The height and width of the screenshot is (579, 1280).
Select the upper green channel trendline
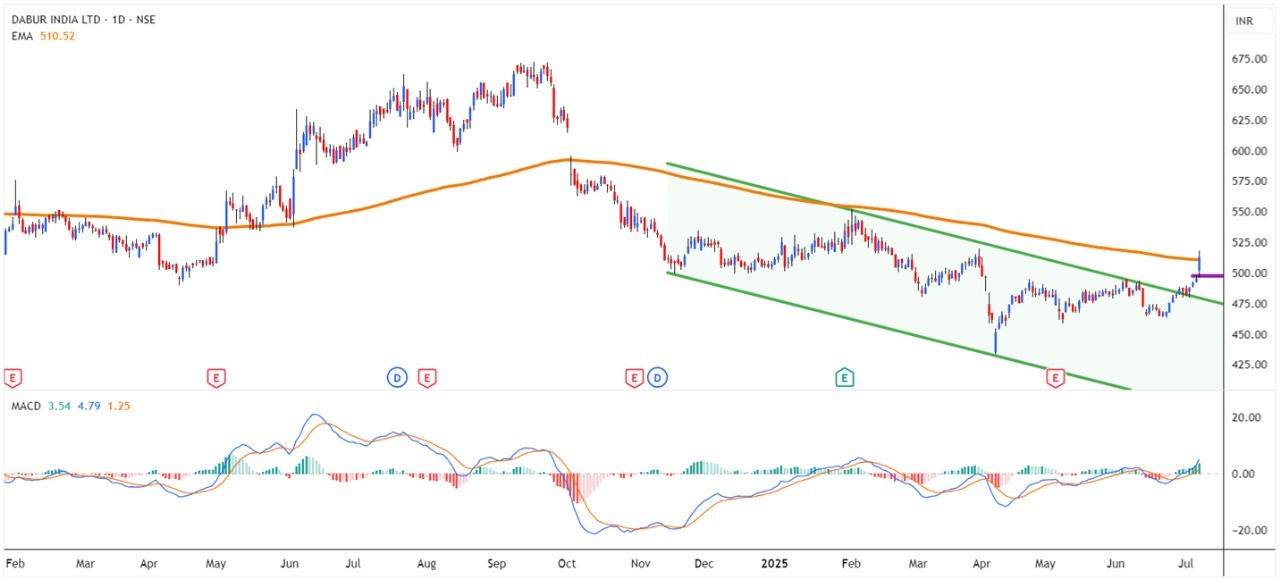click(900, 223)
